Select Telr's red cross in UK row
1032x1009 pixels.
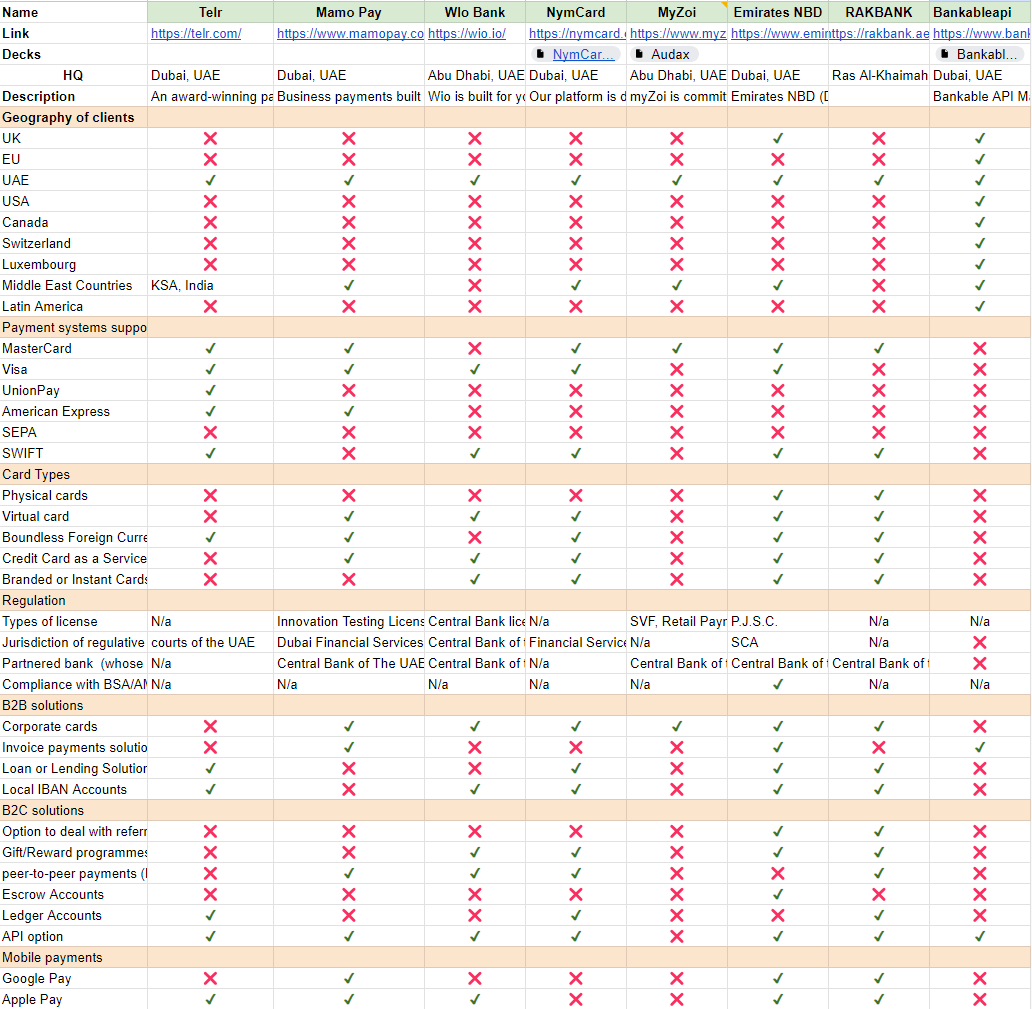coord(210,138)
